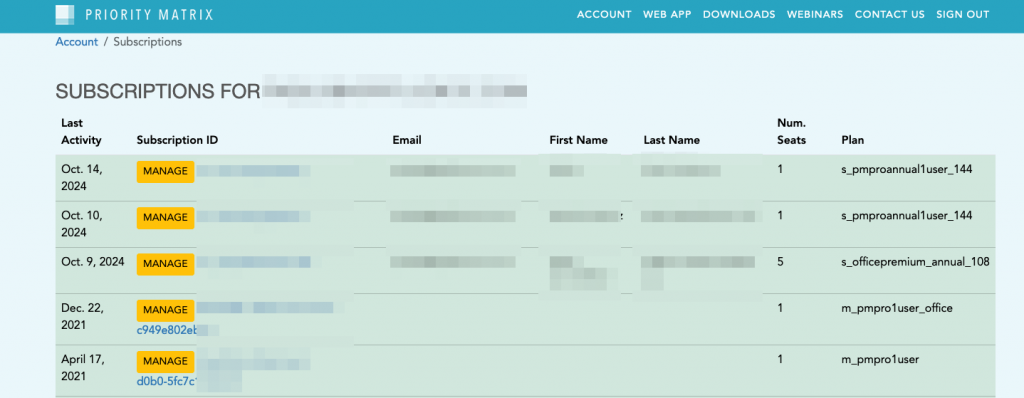Select plan m_pmpro1user_office cell
This screenshot has width=1024, height=398.
pos(897,308)
